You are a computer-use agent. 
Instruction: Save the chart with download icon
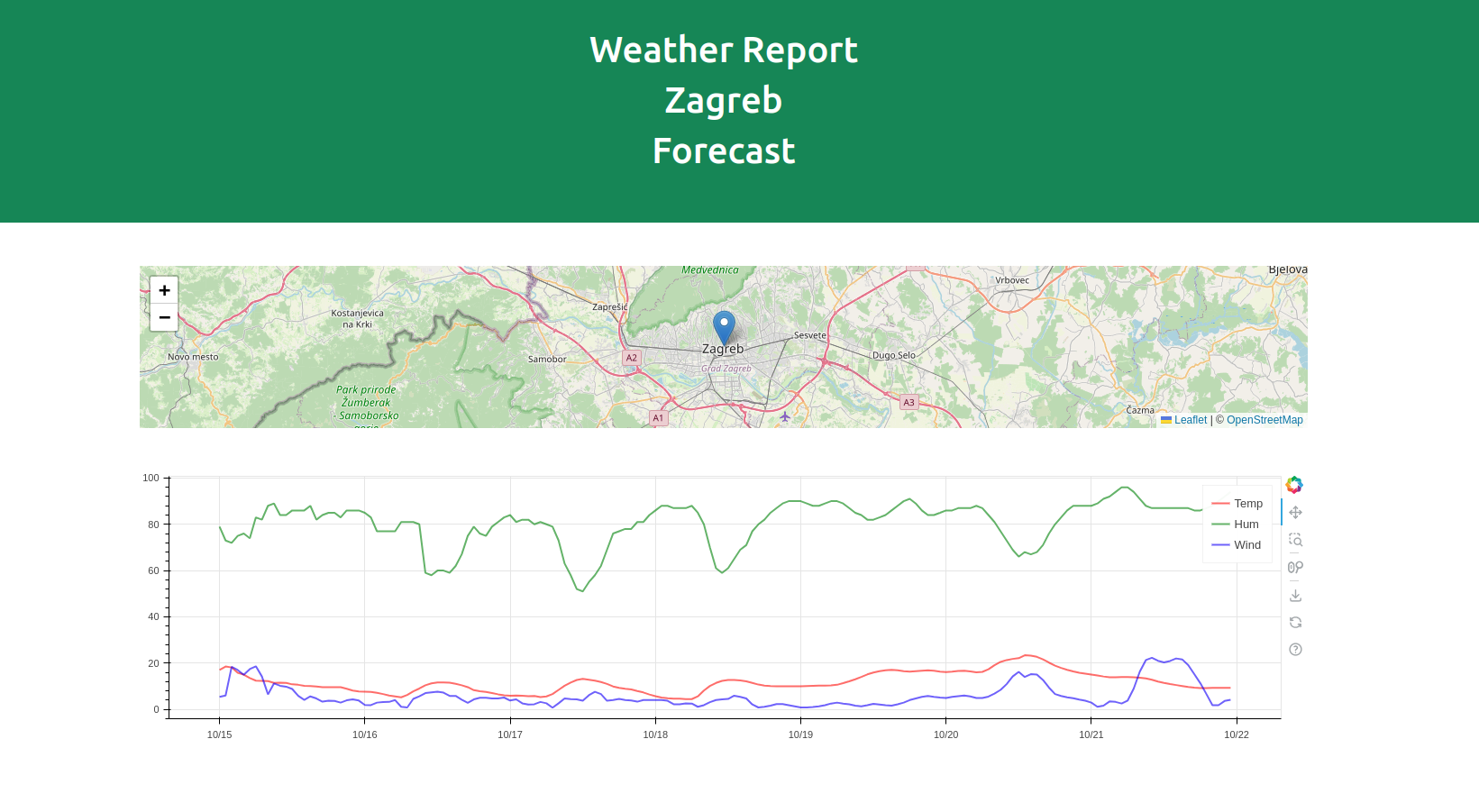1295,595
